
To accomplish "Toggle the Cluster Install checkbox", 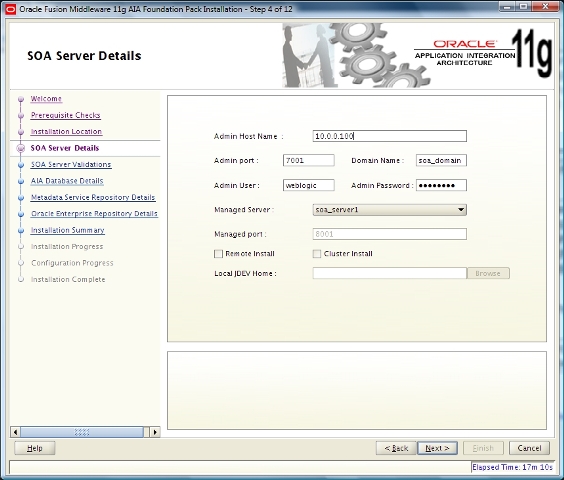I will tap(317, 254).
